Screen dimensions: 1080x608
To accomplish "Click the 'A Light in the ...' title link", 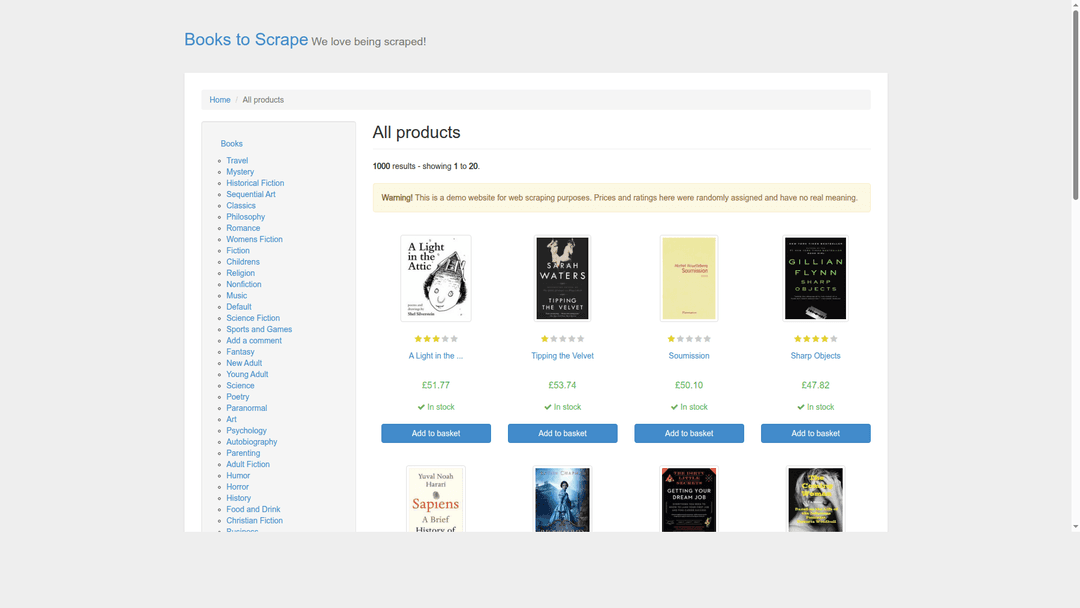I will tap(436, 356).
